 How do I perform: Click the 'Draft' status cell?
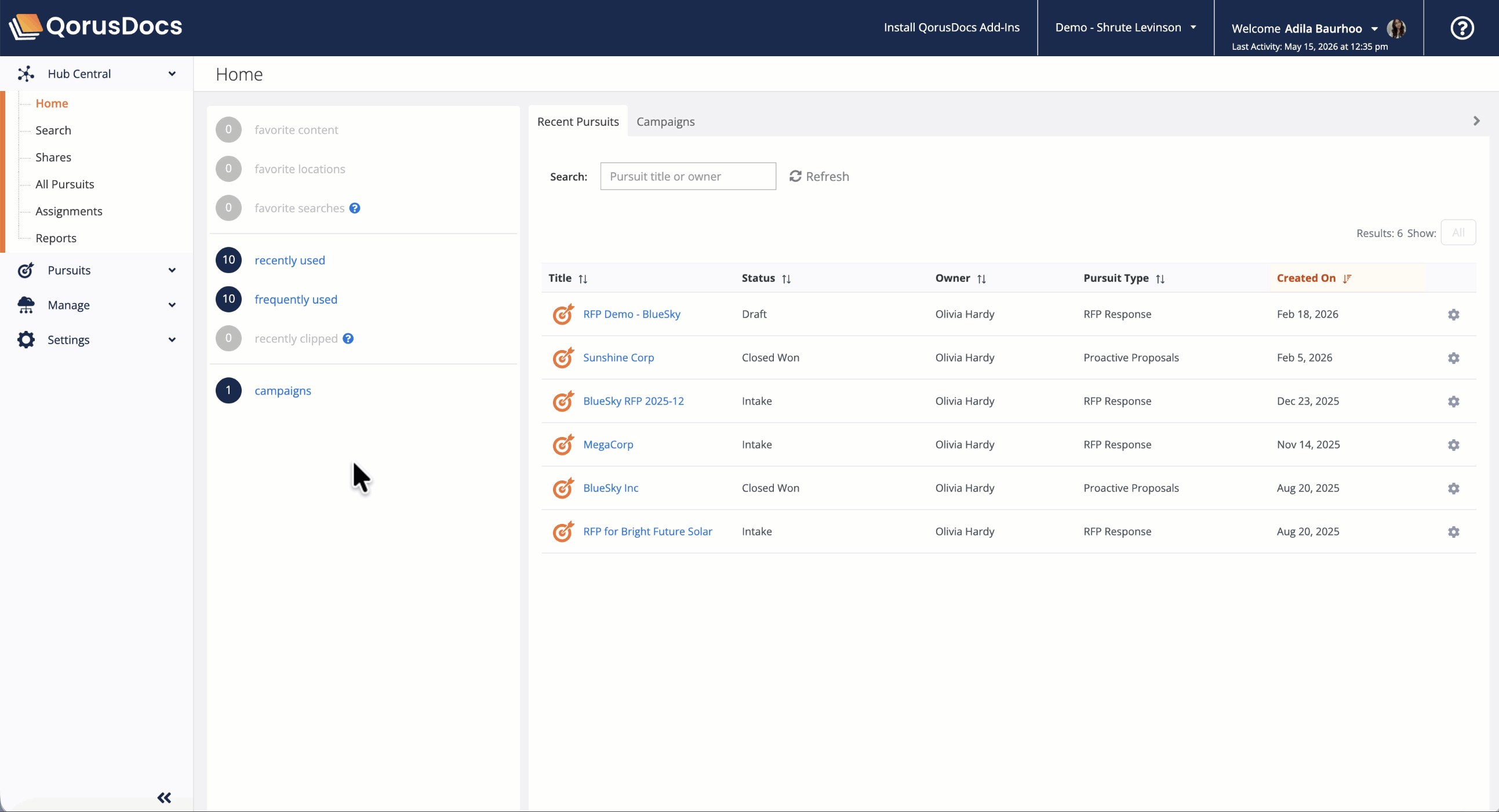754,314
